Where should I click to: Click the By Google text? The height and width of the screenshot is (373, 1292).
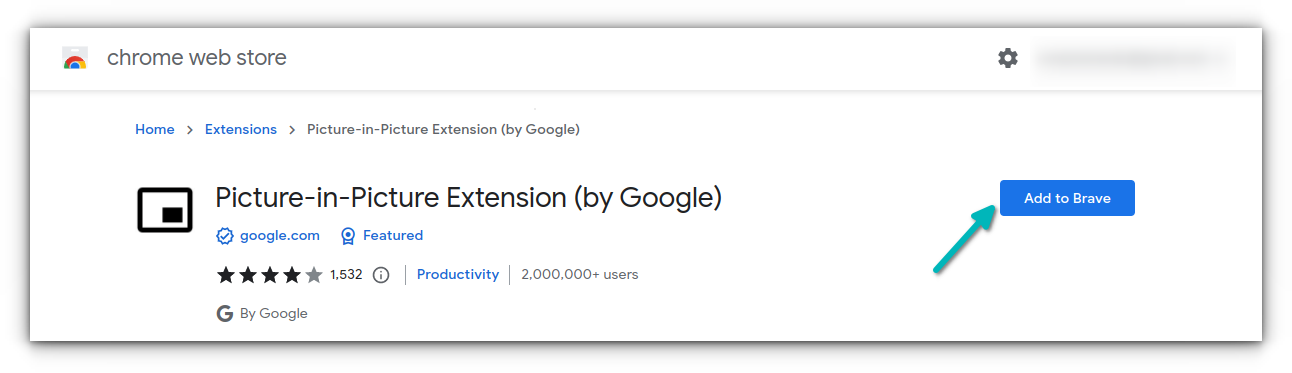pyautogui.click(x=274, y=314)
